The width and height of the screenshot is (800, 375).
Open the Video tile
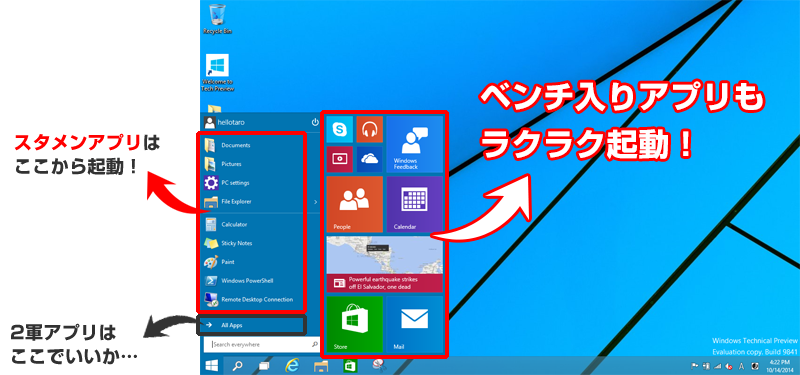[x=340, y=159]
